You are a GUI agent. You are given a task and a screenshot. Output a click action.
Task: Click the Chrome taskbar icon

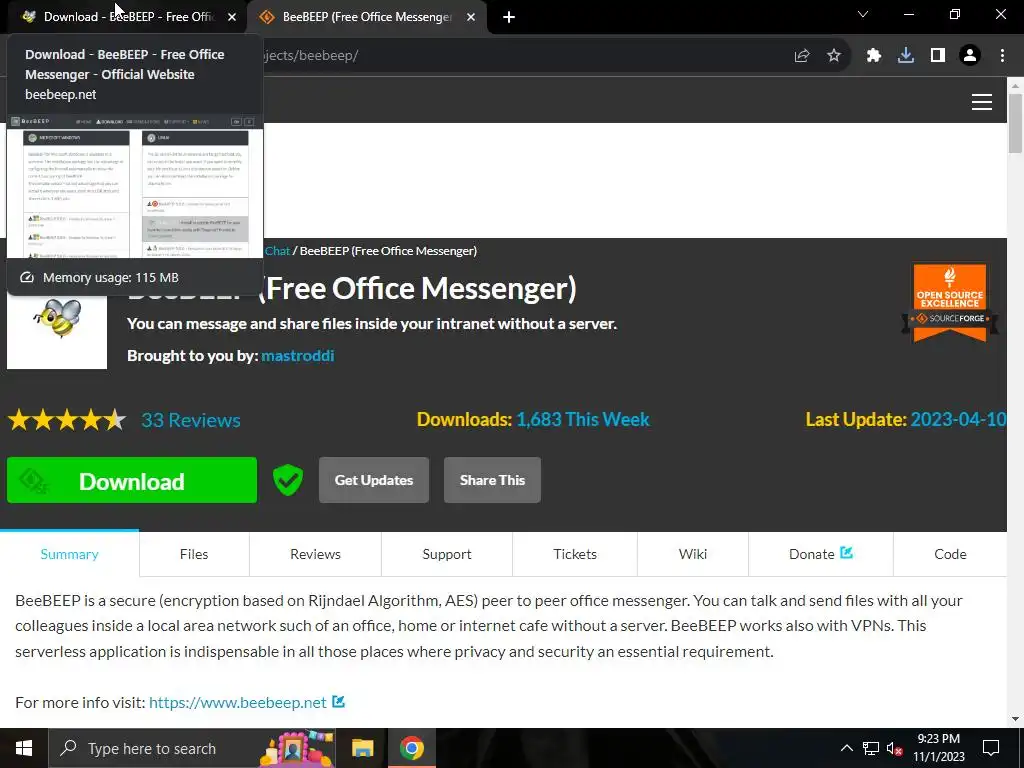[411, 748]
